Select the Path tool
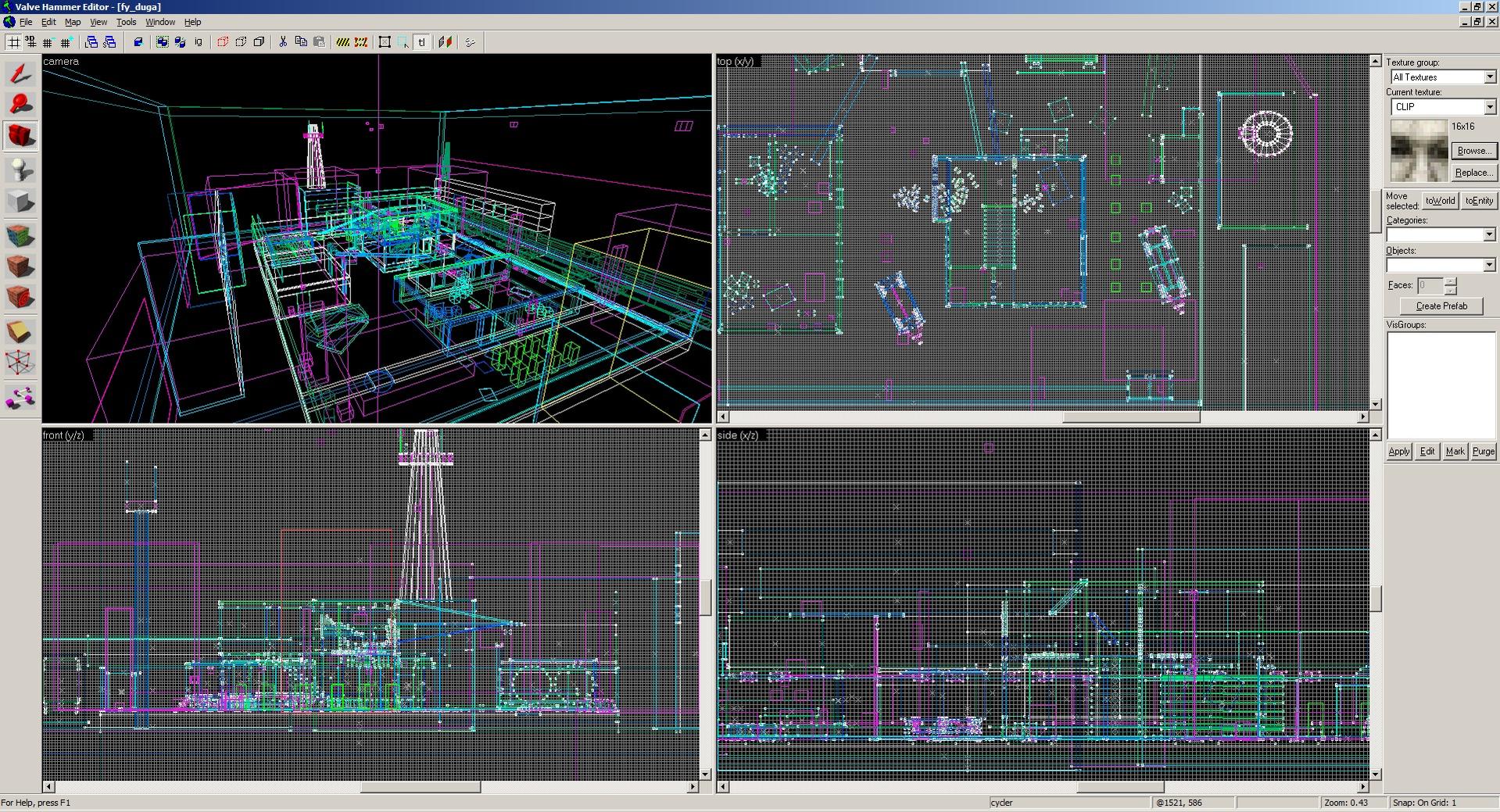 tap(20, 397)
